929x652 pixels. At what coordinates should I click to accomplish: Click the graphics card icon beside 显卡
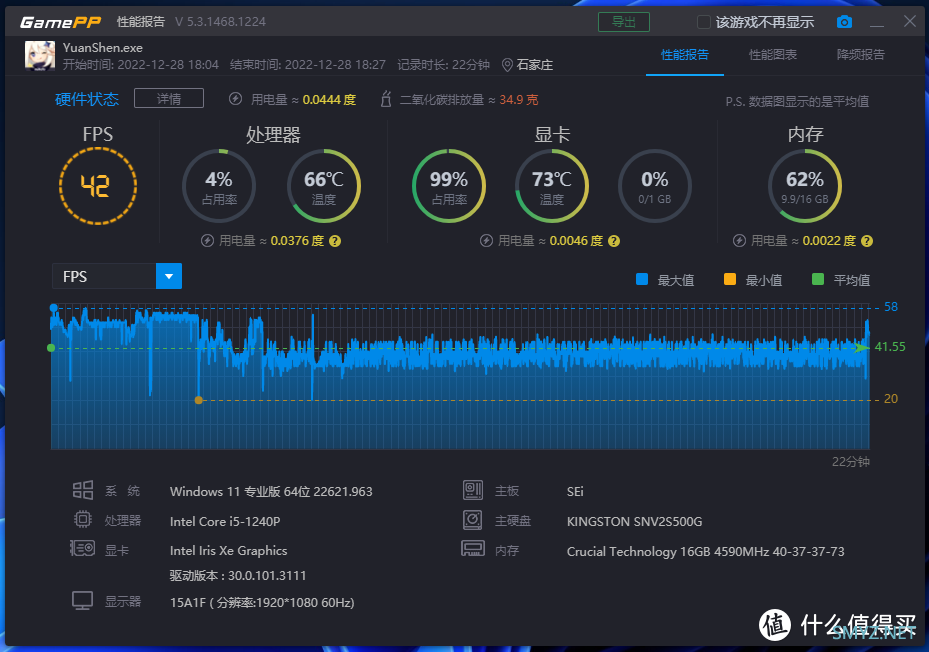(x=82, y=548)
